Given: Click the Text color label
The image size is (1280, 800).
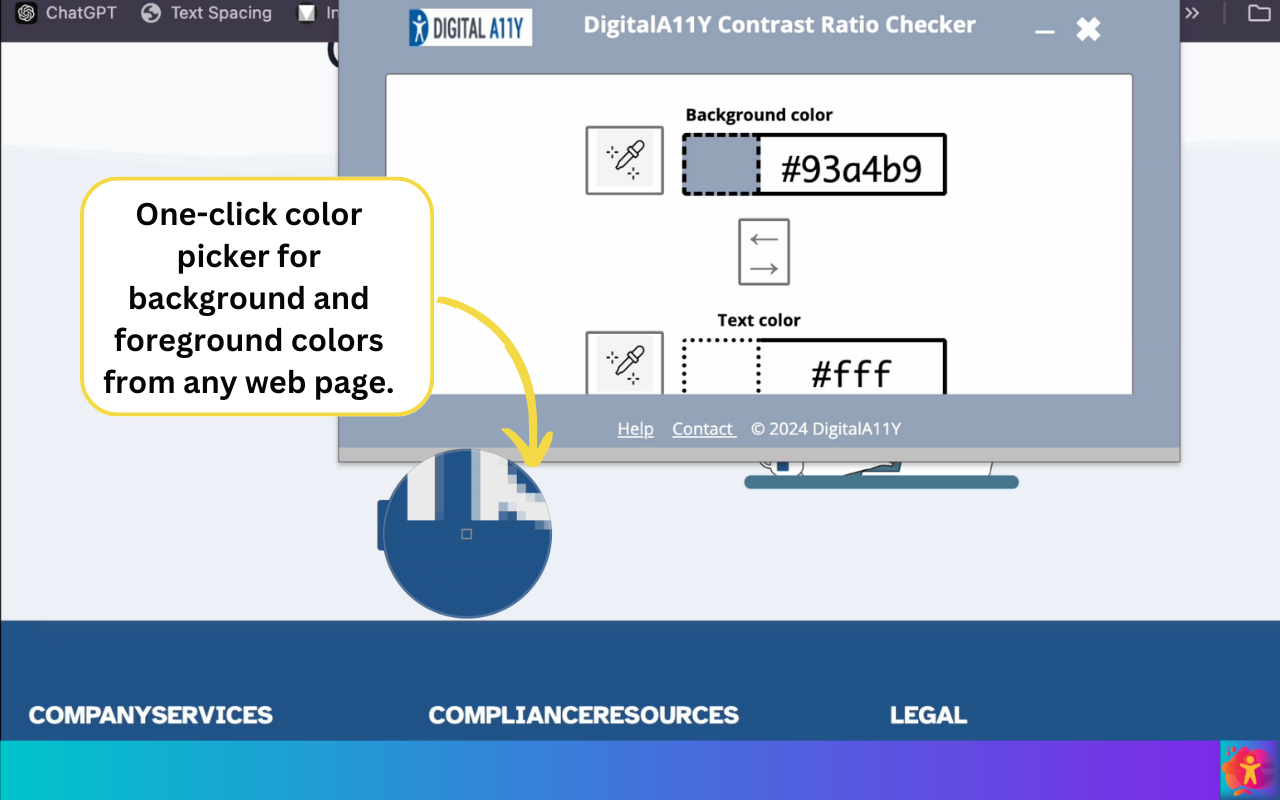Looking at the screenshot, I should point(759,320).
